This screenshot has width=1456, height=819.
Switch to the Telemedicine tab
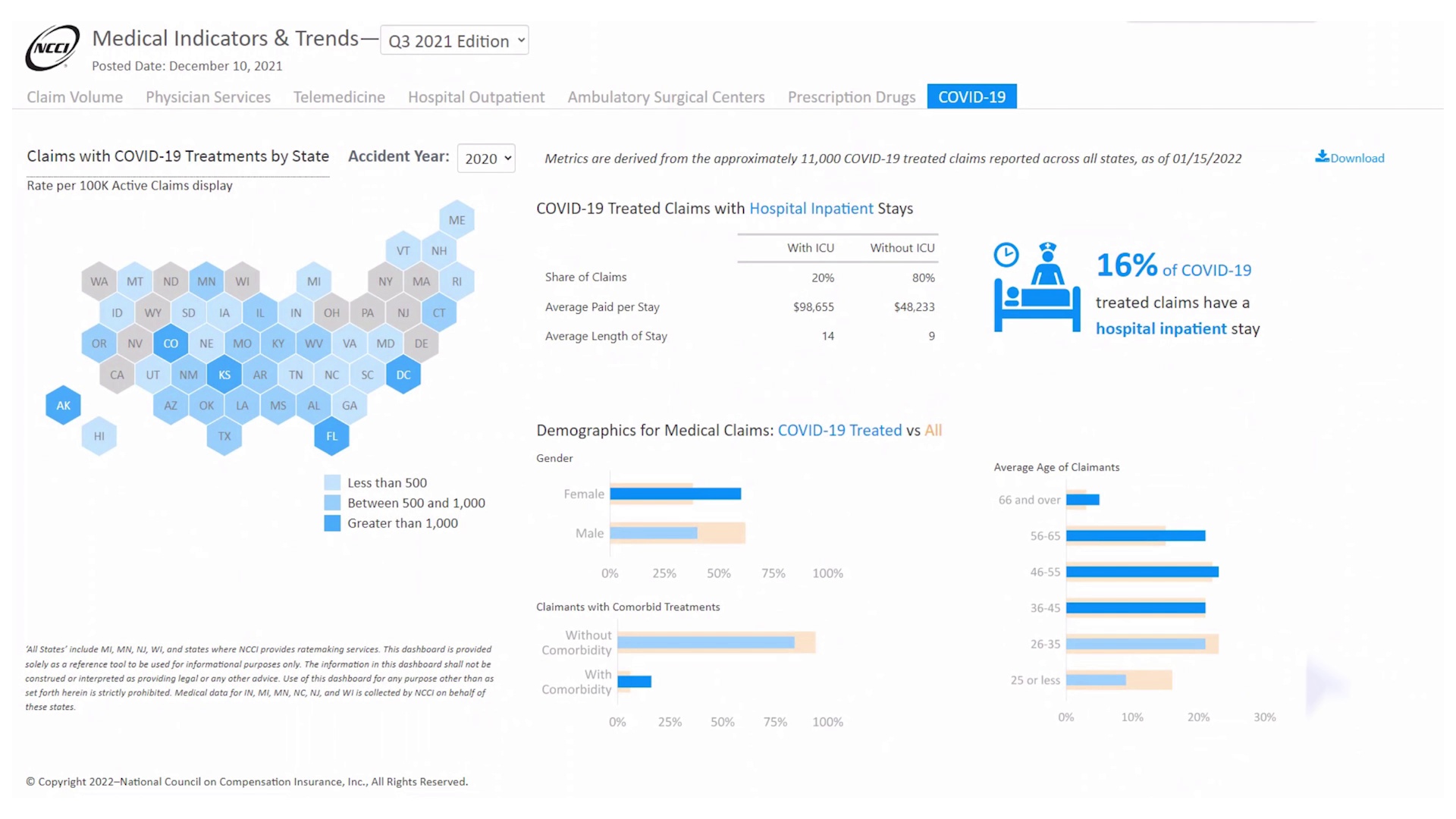coord(338,97)
